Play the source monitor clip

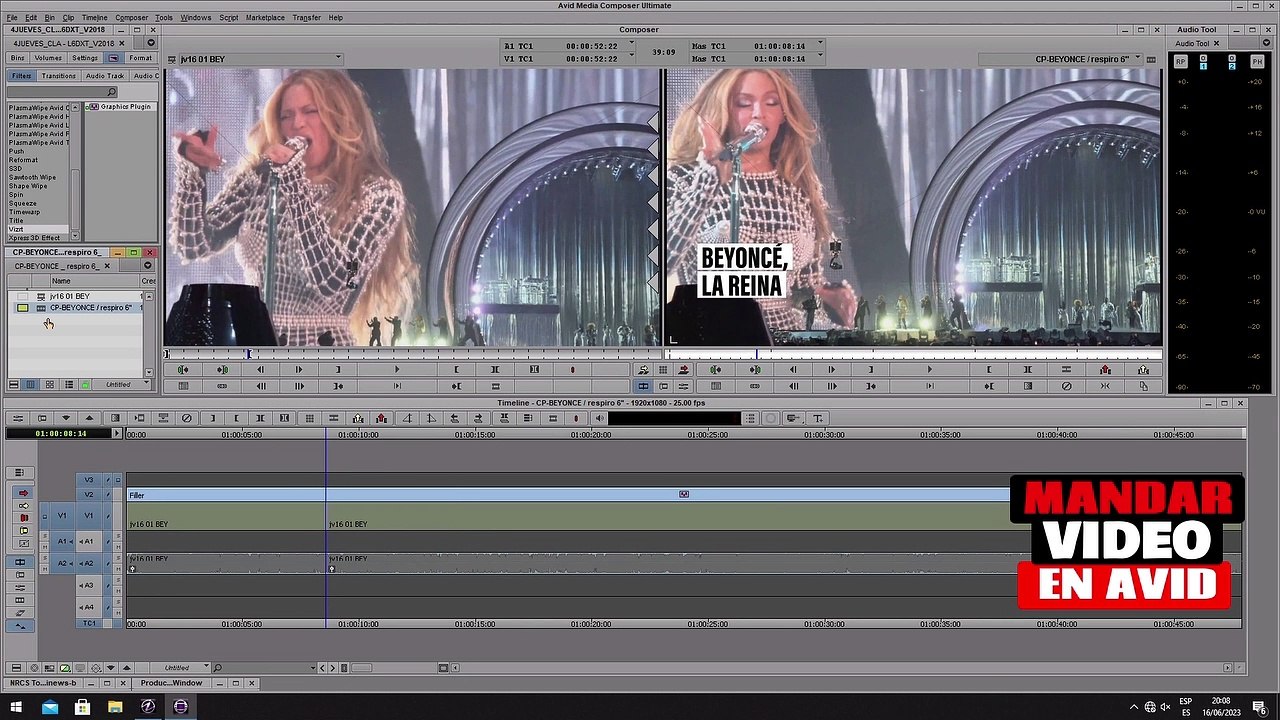coord(397,370)
